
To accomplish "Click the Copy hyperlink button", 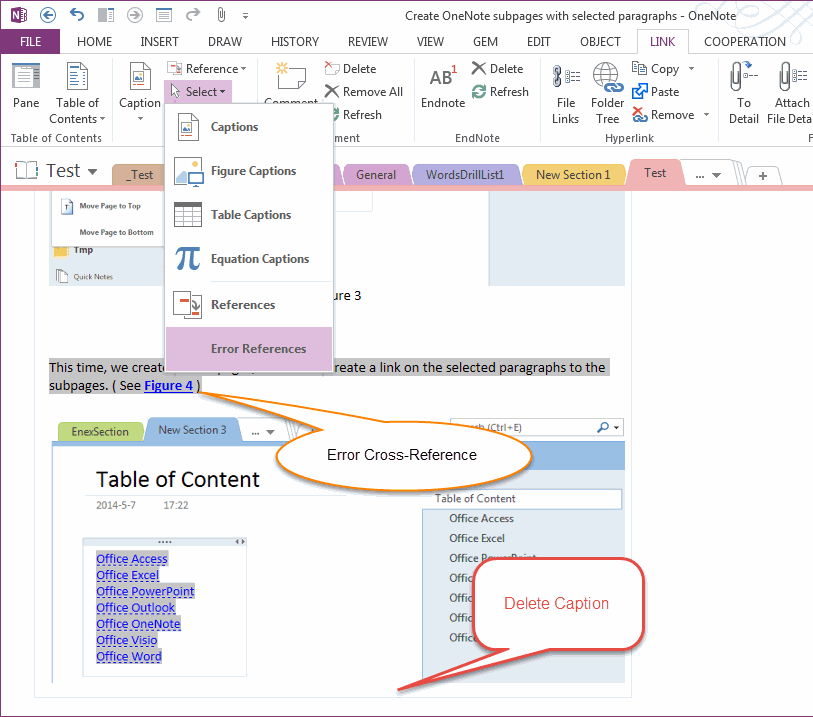I will [x=656, y=68].
